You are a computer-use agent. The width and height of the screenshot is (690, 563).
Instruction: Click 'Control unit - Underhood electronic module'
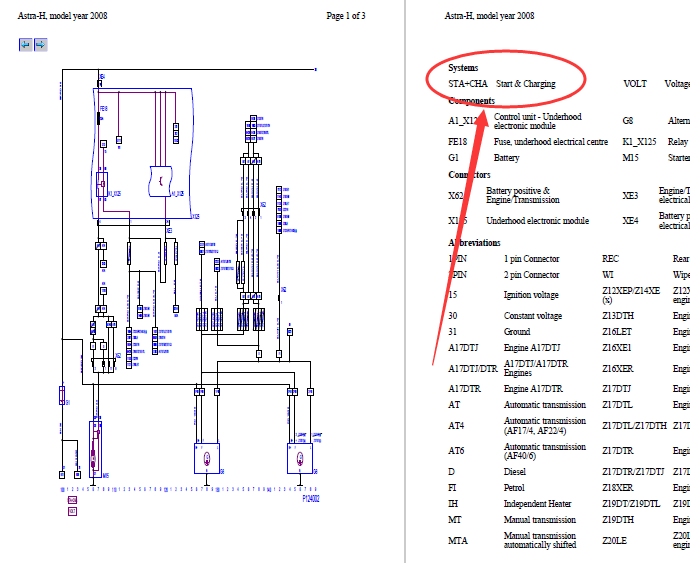point(538,121)
